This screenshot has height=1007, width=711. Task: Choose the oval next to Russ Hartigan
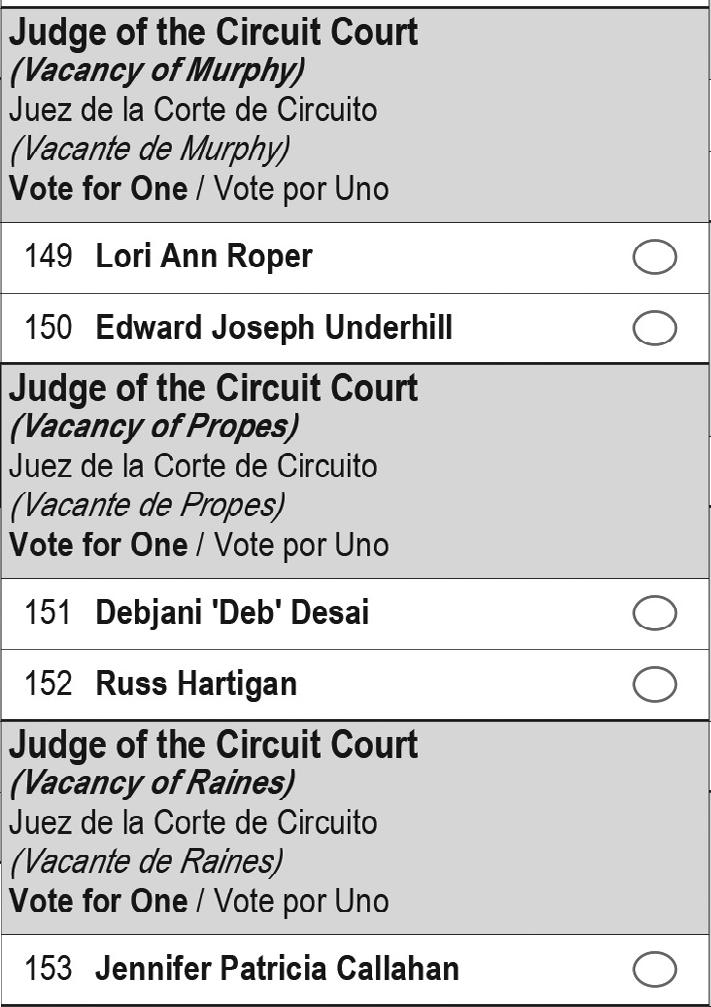pos(654,685)
